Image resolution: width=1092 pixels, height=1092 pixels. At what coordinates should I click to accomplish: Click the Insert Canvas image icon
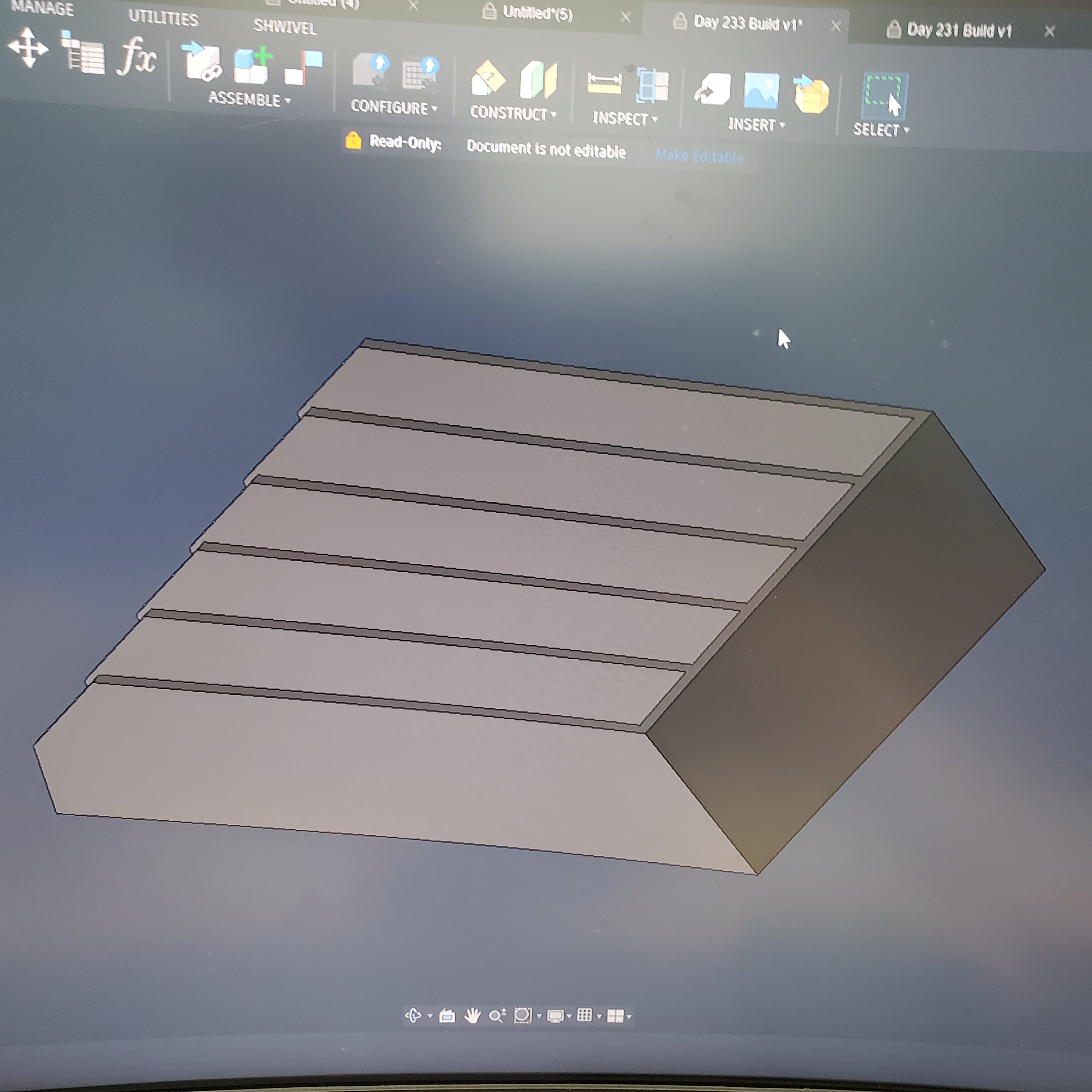[x=761, y=90]
